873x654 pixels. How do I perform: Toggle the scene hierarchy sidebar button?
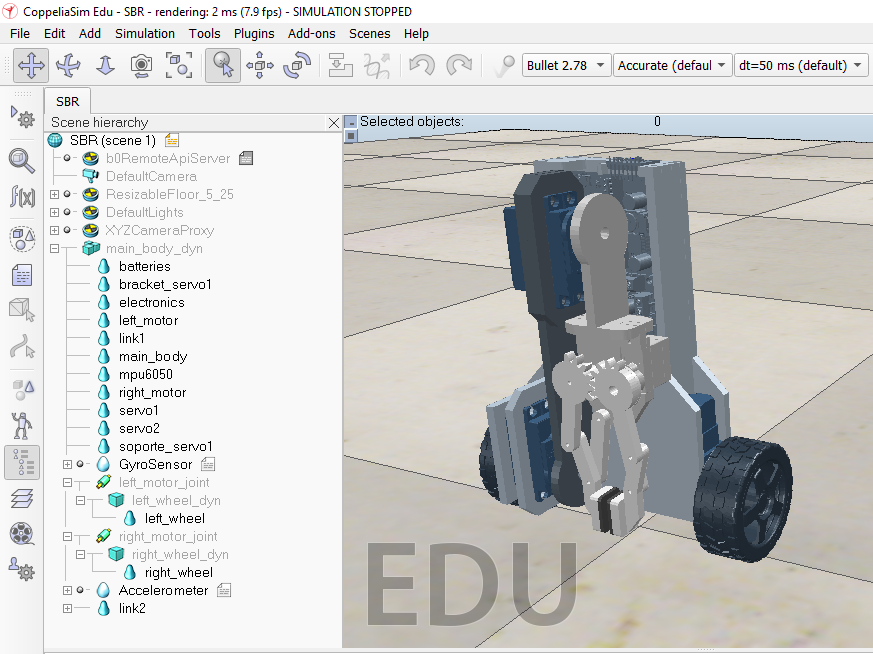coord(22,463)
